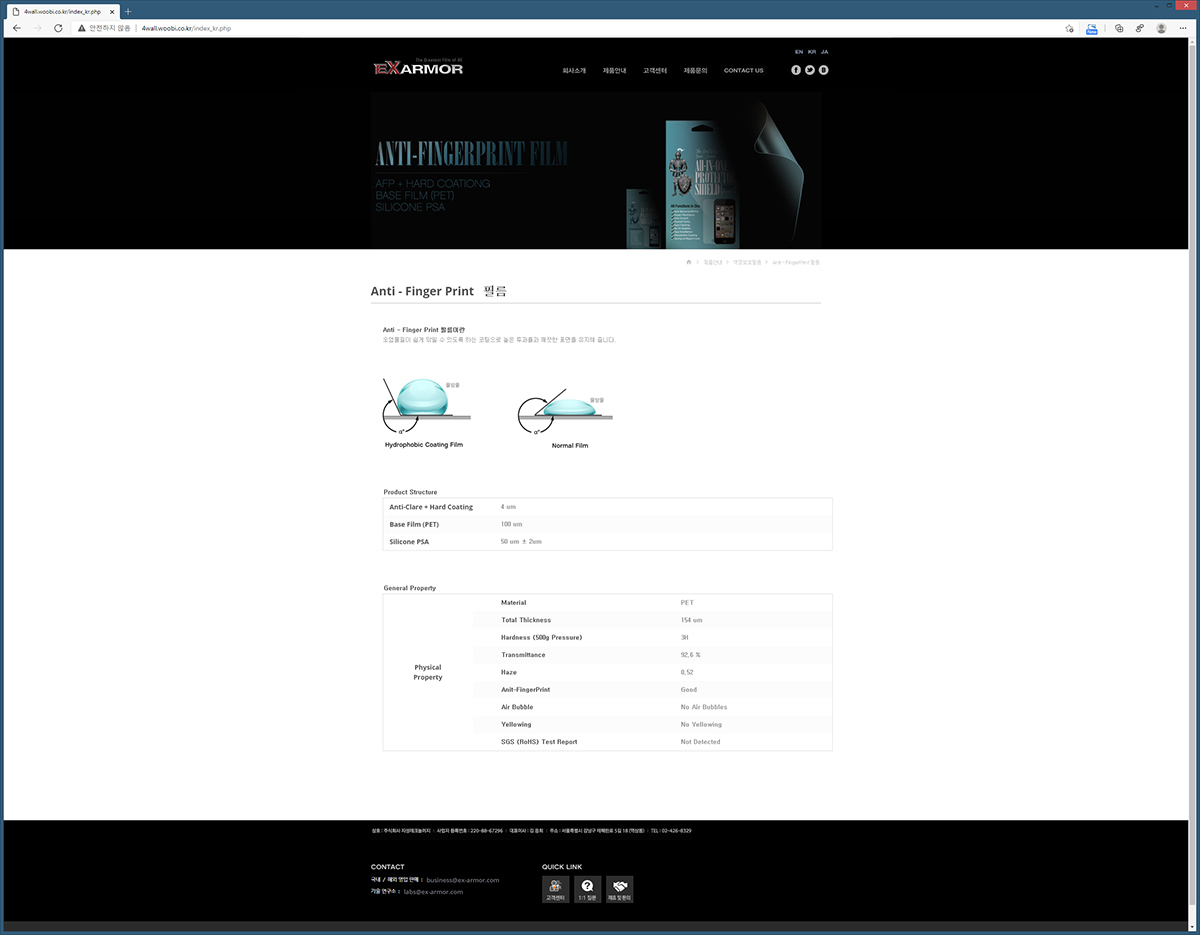Open the 제품안내 navigation menu
Screen dimensions: 1200x935
point(614,71)
